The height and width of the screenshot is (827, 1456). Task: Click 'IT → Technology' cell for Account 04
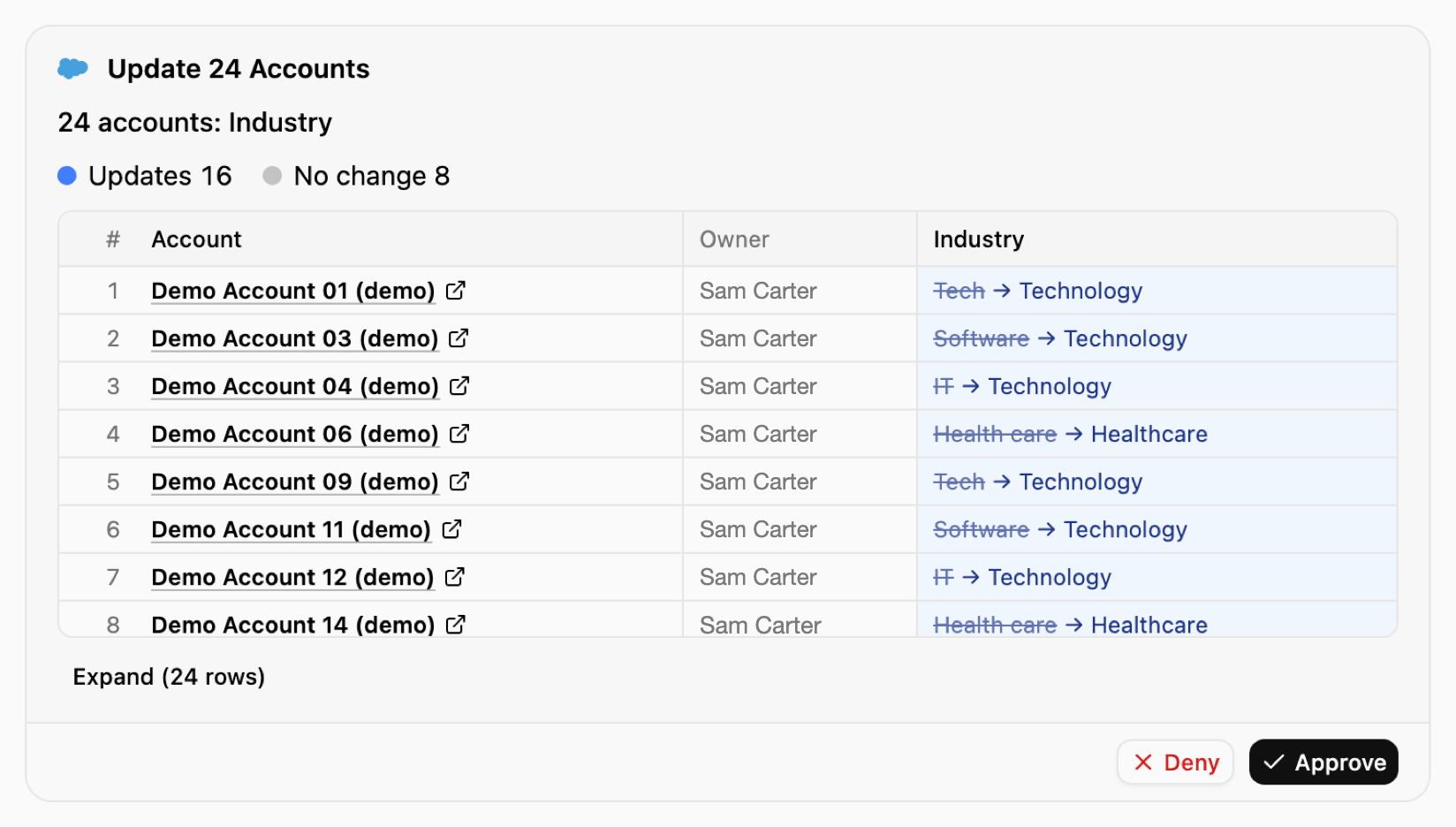pos(1157,386)
